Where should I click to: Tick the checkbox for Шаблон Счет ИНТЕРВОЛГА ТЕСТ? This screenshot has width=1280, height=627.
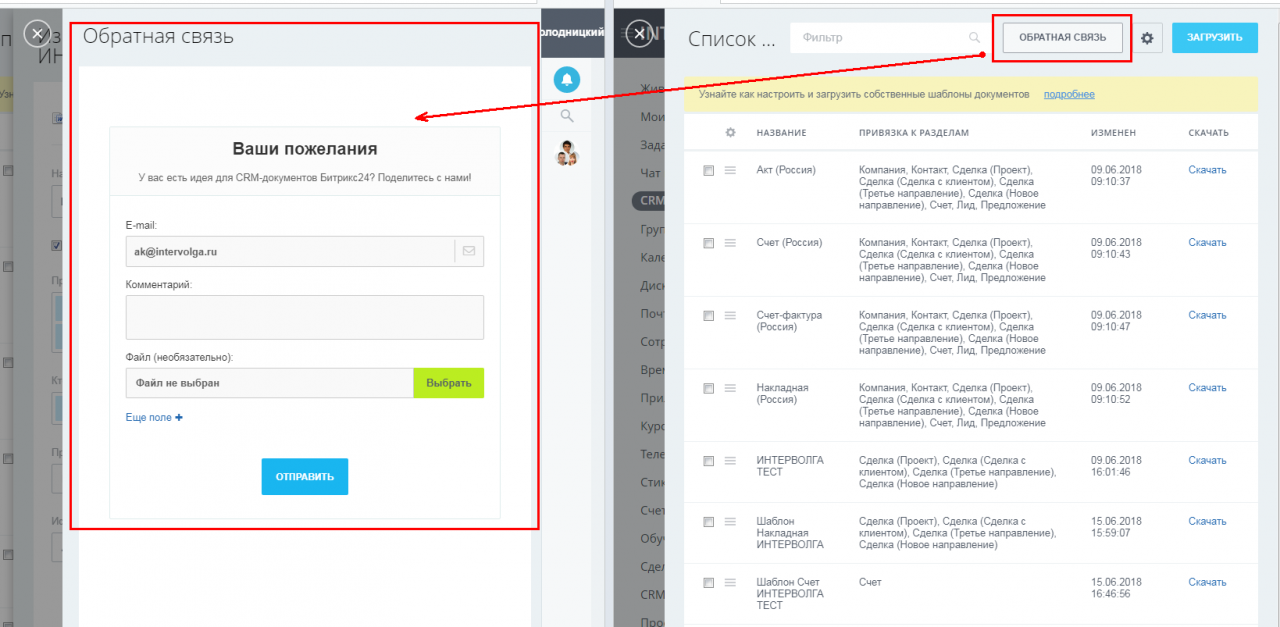click(708, 583)
